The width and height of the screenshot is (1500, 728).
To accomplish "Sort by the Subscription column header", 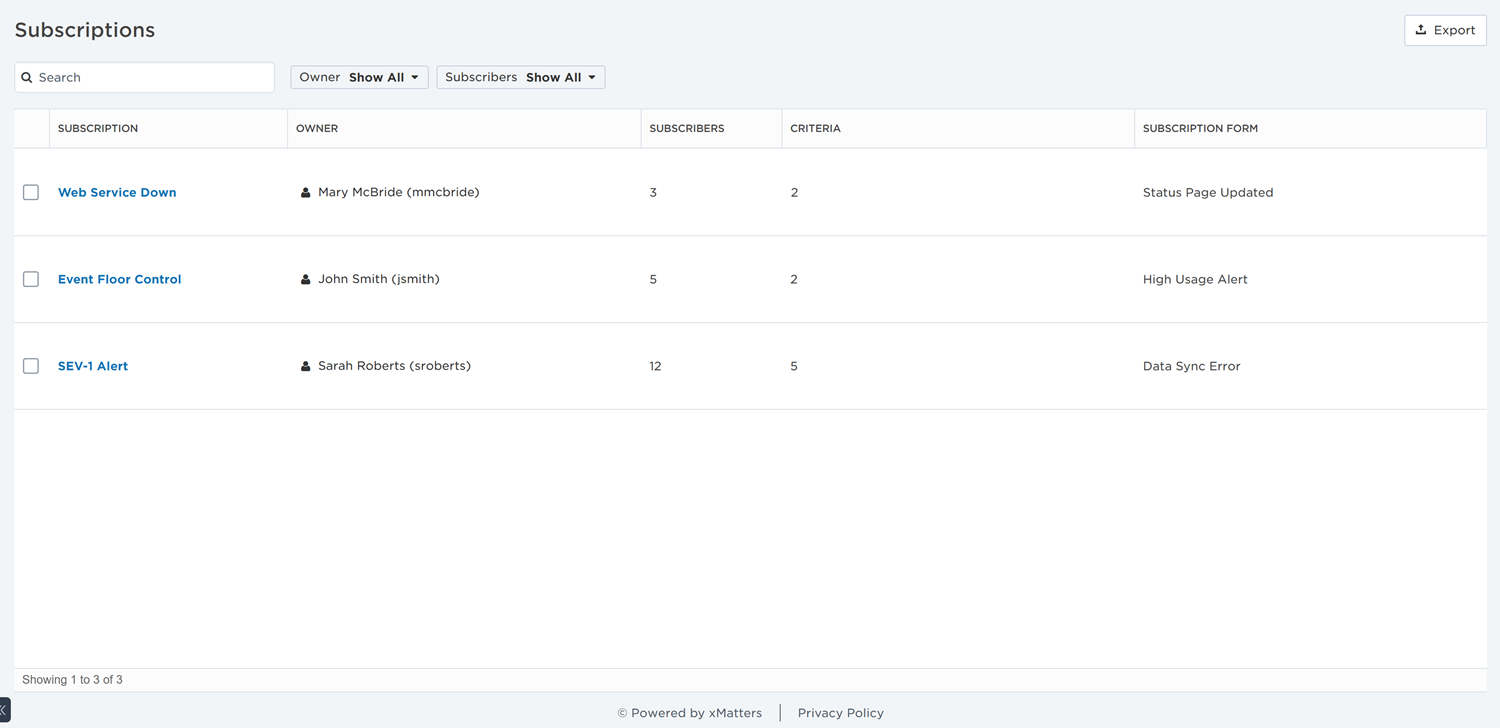I will [x=98, y=128].
